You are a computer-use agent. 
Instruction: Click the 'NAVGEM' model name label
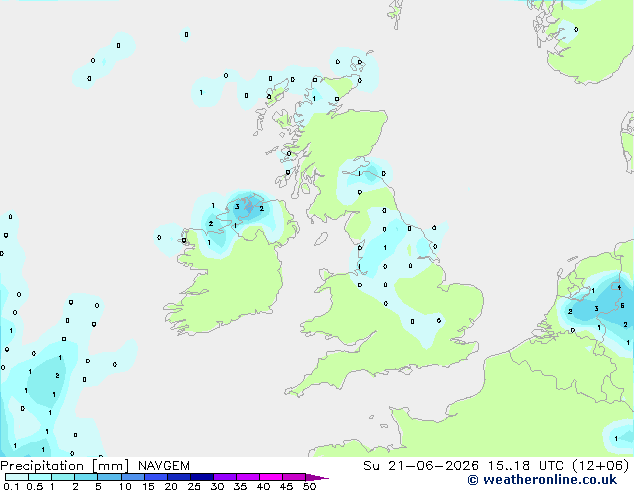click(164, 466)
